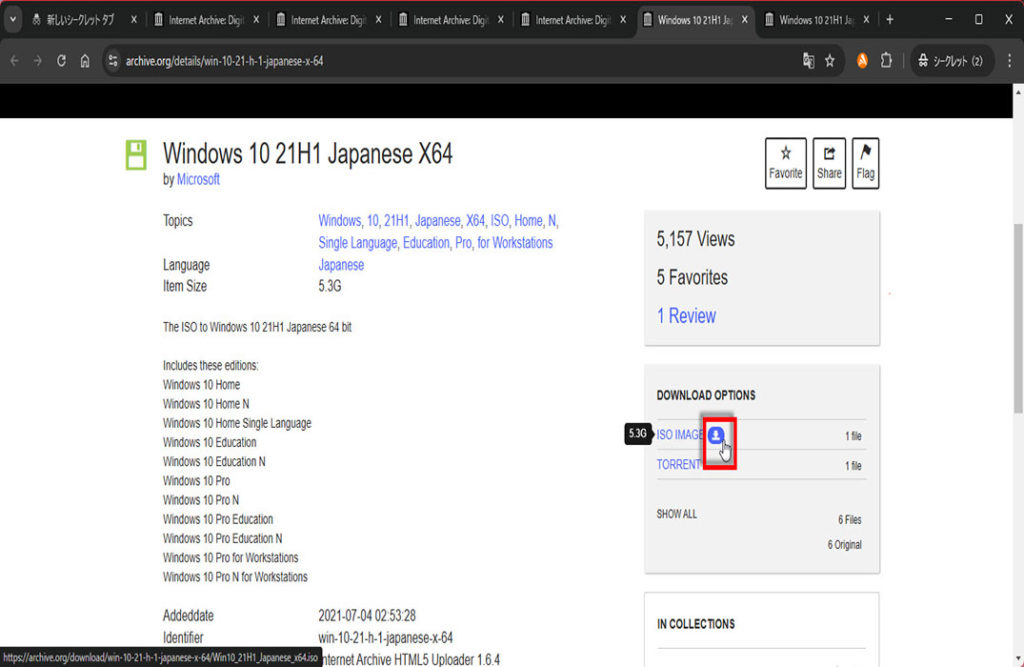Flag this archive item
Image resolution: width=1024 pixels, height=667 pixels.
click(x=865, y=163)
